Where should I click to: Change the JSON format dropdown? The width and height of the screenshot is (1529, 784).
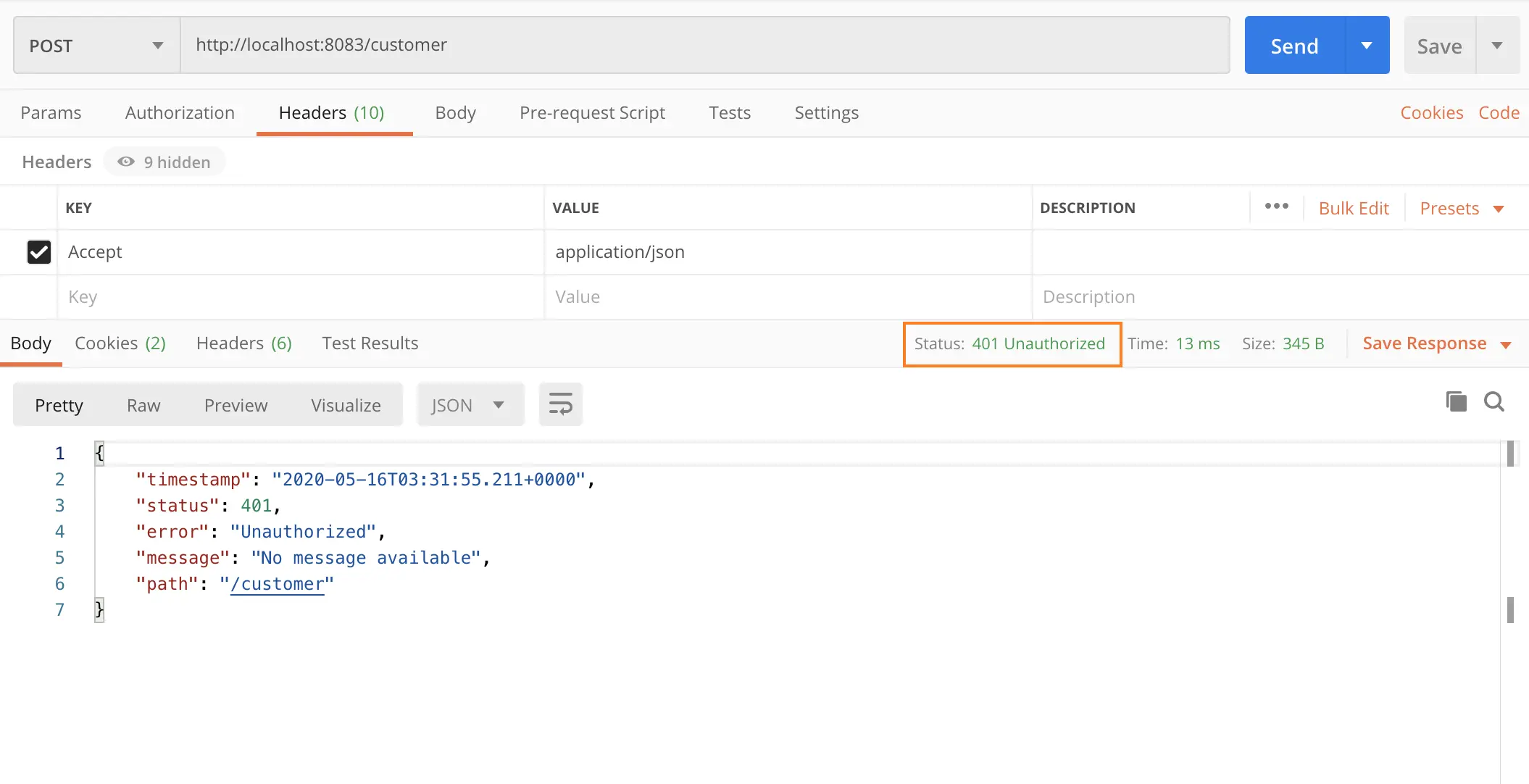tap(470, 404)
